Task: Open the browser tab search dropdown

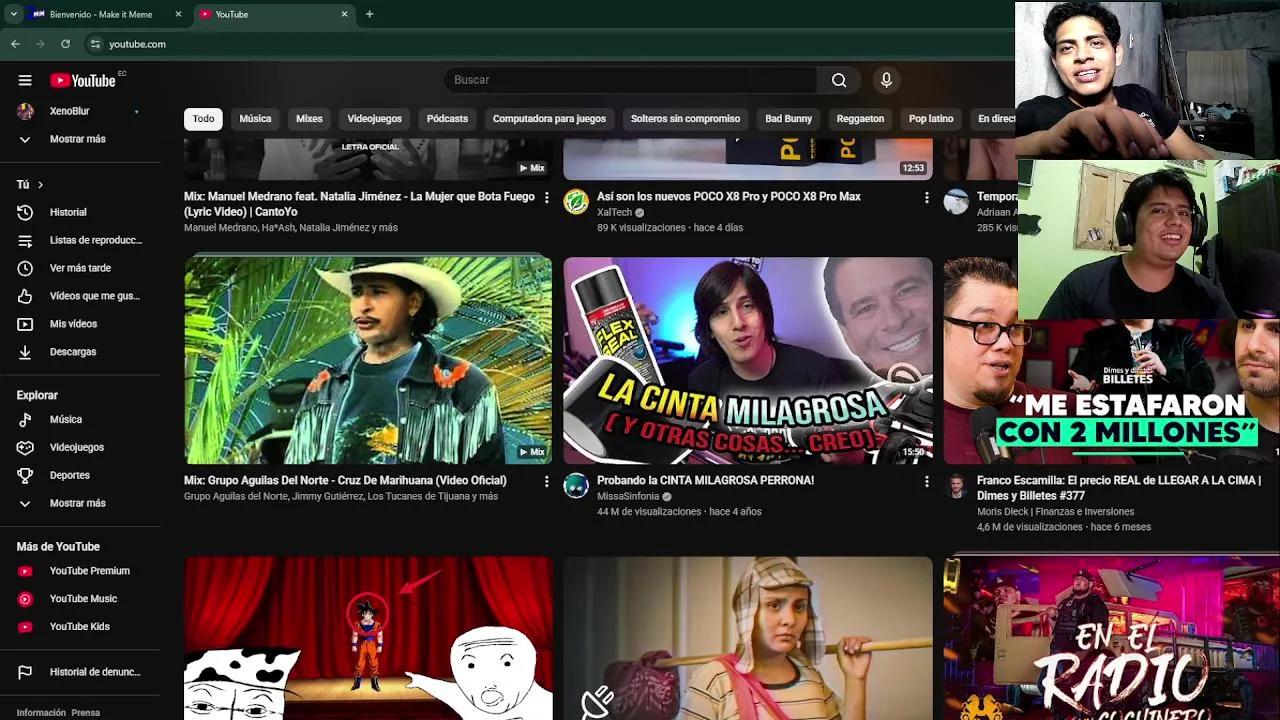Action: coord(13,14)
